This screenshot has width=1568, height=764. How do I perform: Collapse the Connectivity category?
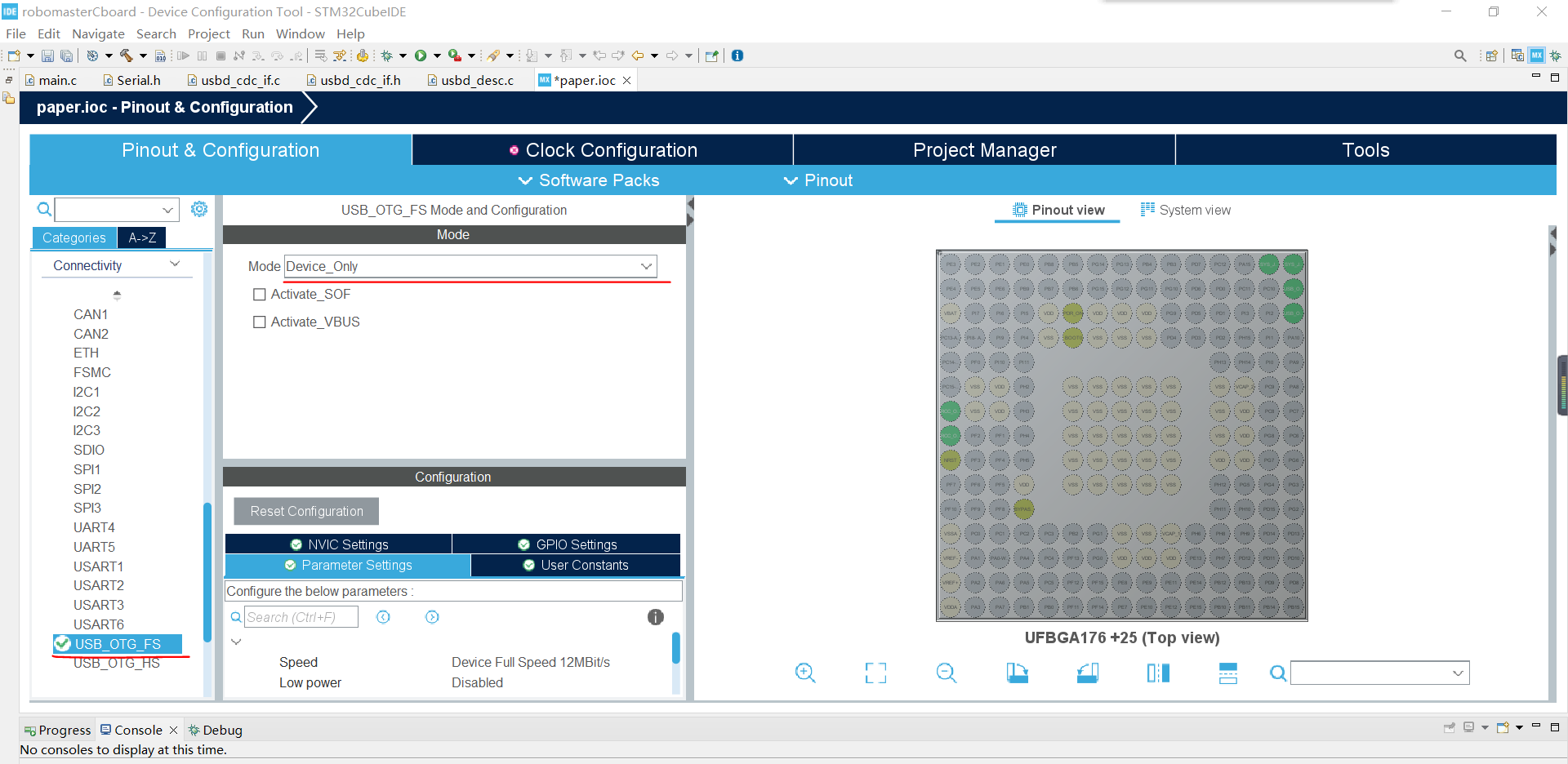tap(175, 264)
